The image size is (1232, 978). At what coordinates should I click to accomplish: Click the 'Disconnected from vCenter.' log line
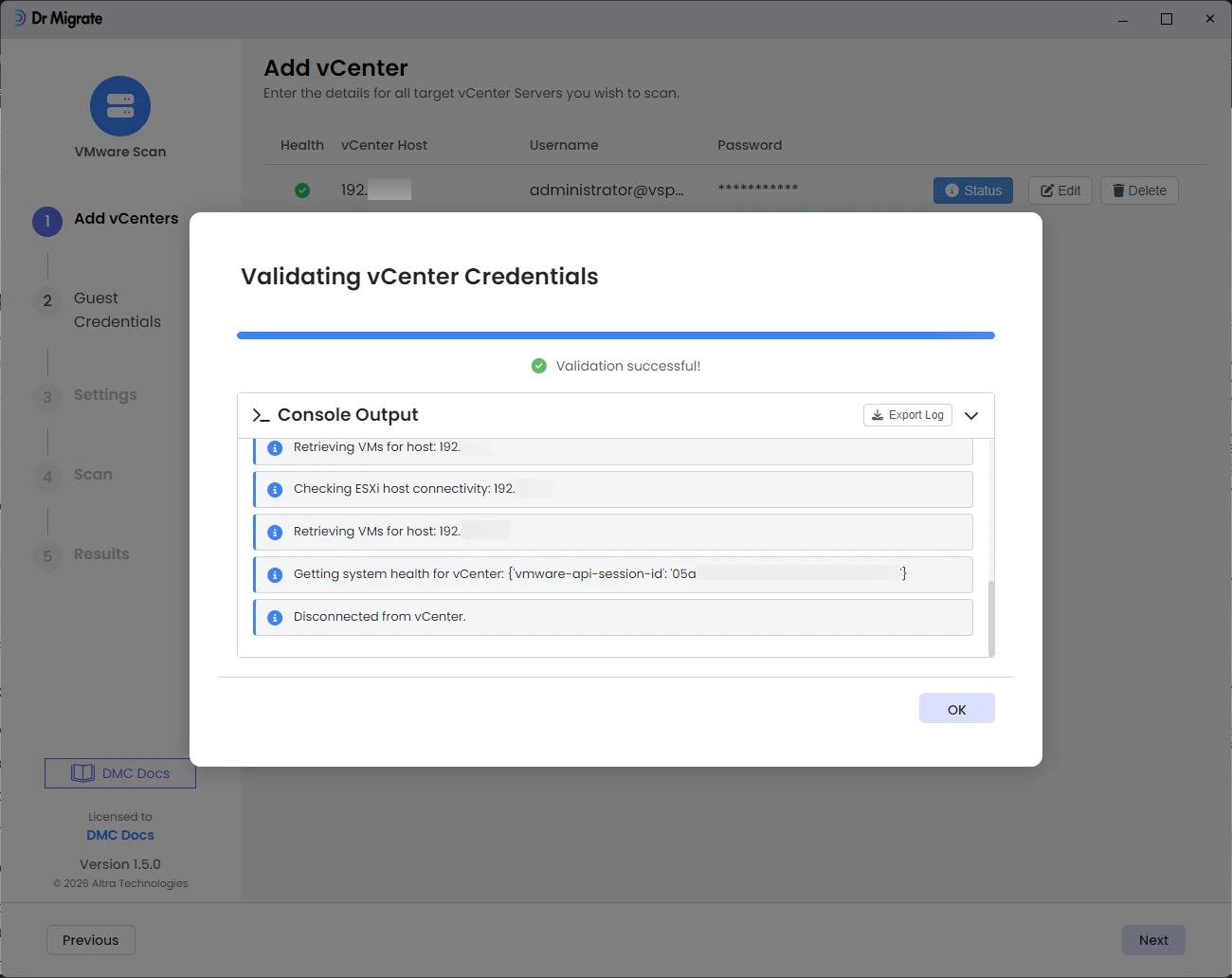point(613,617)
